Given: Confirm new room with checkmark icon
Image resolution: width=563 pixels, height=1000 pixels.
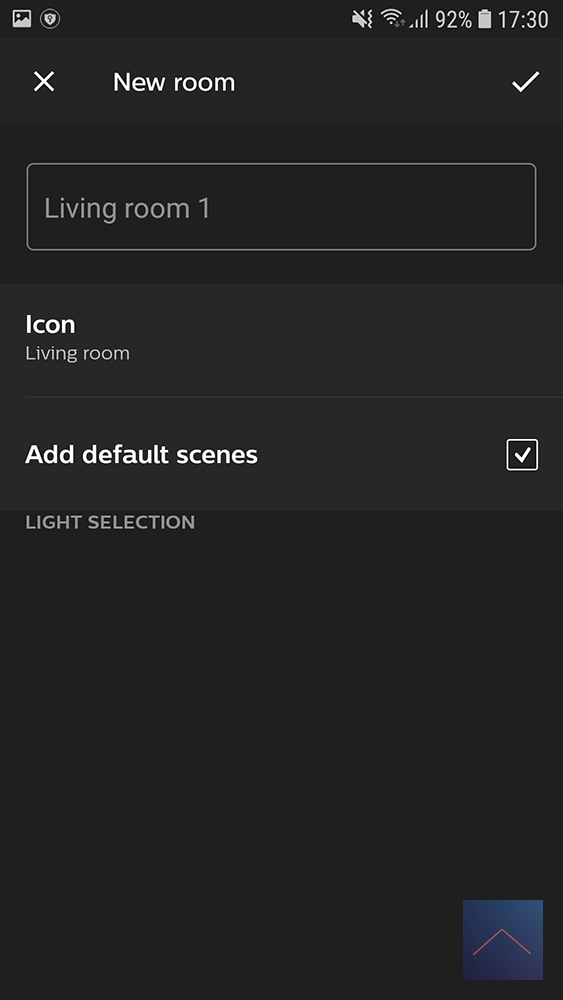Looking at the screenshot, I should point(525,82).
